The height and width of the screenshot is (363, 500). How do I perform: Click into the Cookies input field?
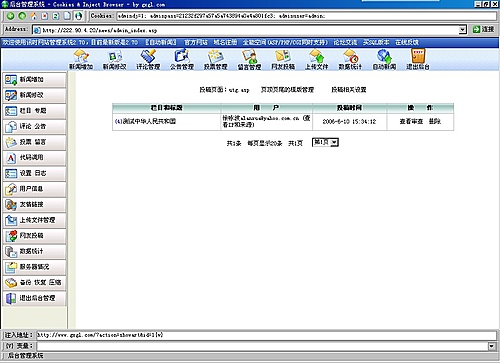pyautogui.click(x=307, y=16)
